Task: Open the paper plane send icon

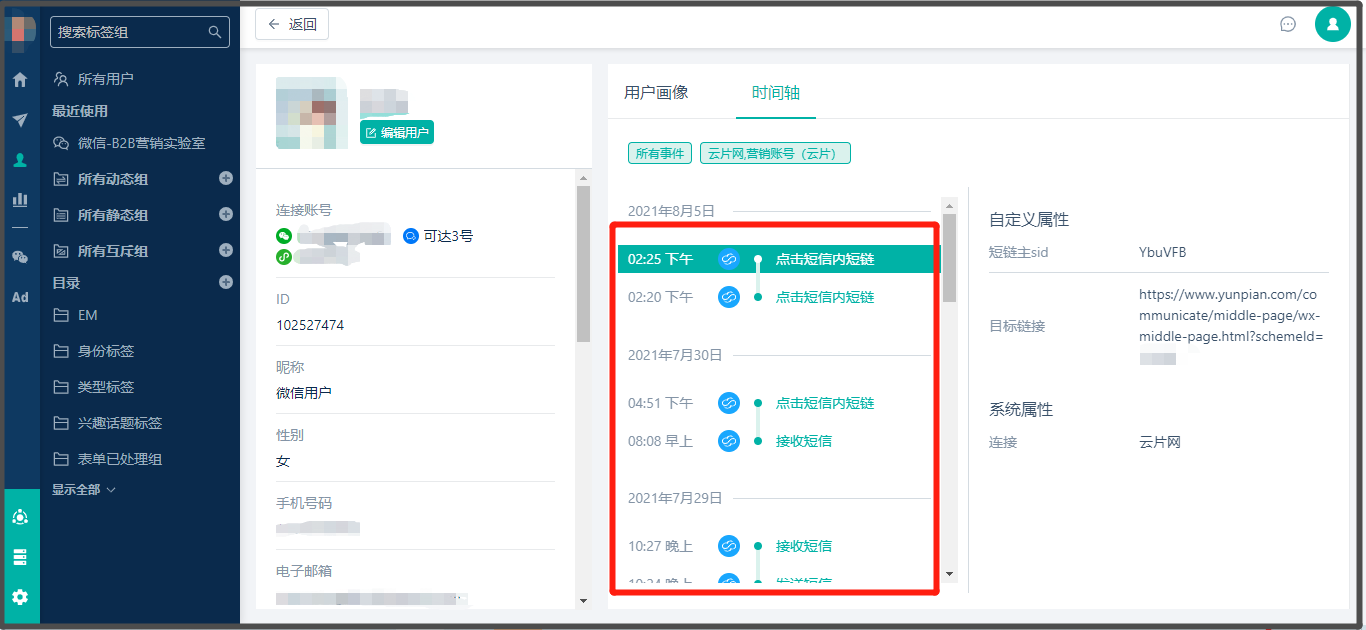Action: (x=20, y=120)
